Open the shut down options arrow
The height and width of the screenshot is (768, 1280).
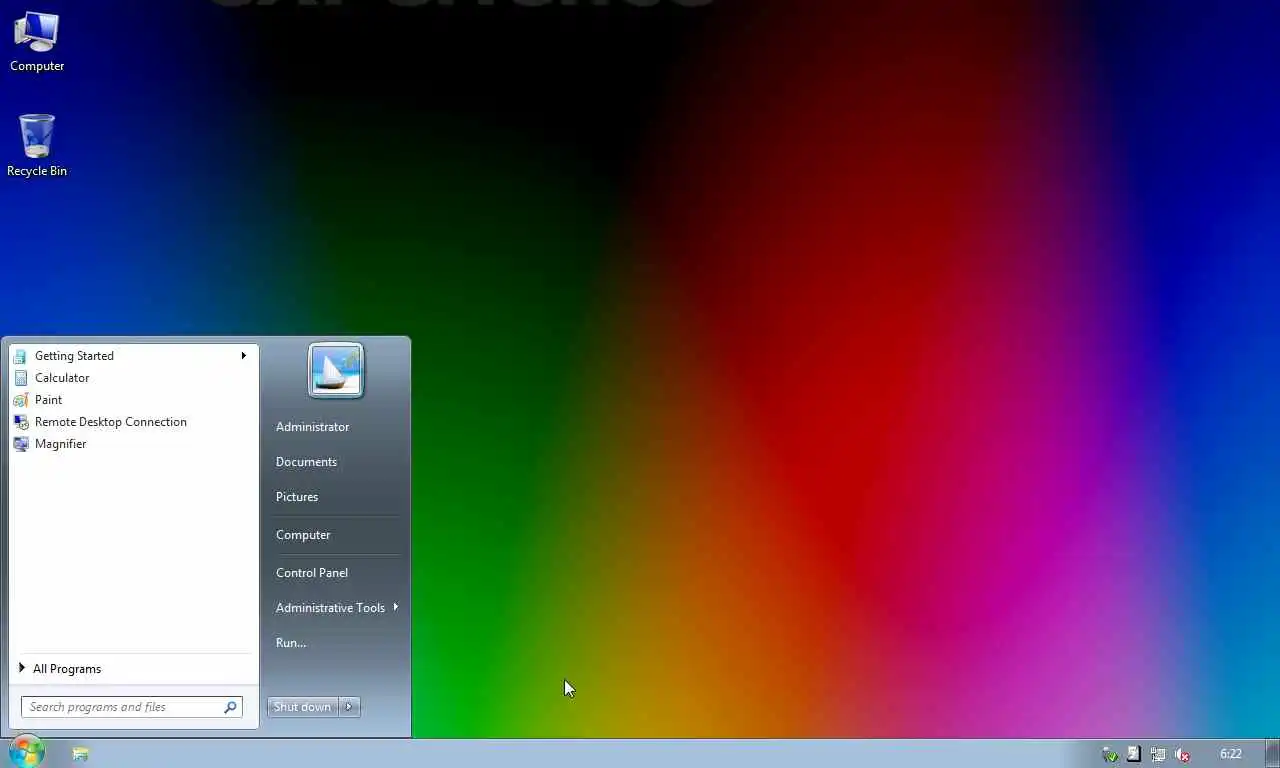tap(349, 707)
